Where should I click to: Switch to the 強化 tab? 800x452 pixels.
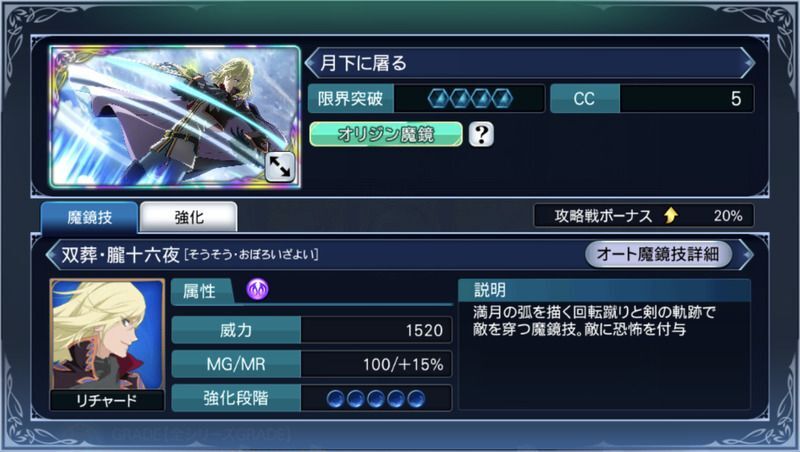(x=189, y=217)
